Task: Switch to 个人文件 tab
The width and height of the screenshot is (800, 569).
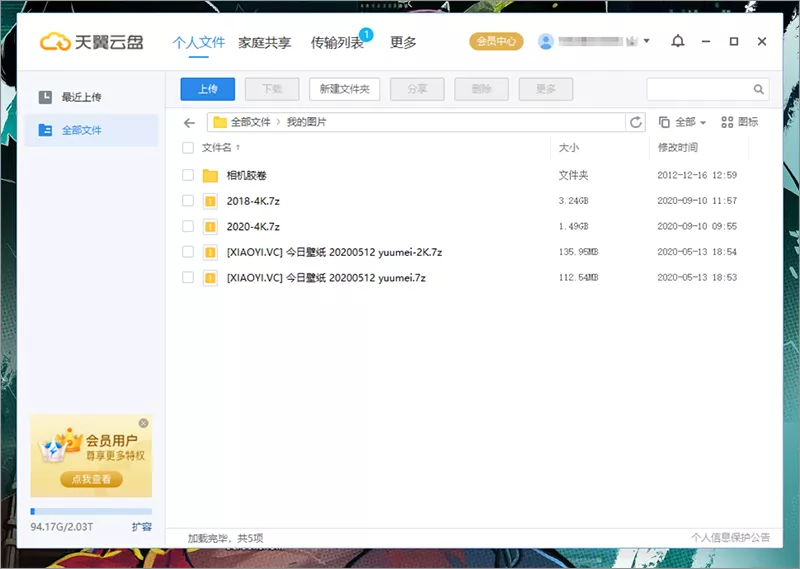Action: 198,42
